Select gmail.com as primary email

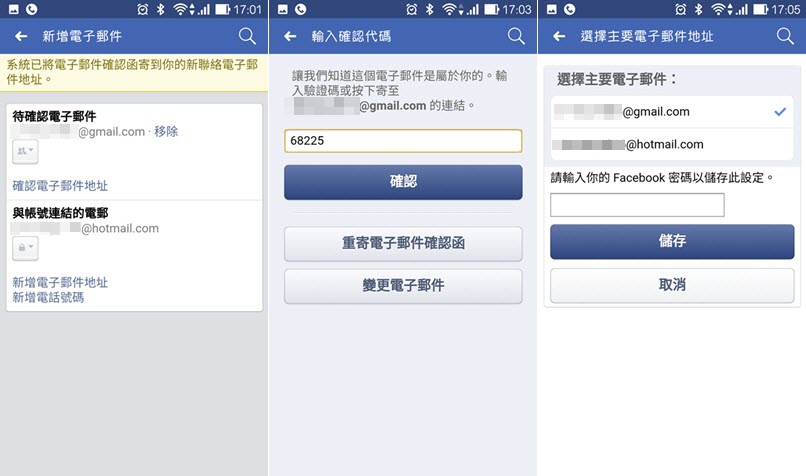[672, 112]
